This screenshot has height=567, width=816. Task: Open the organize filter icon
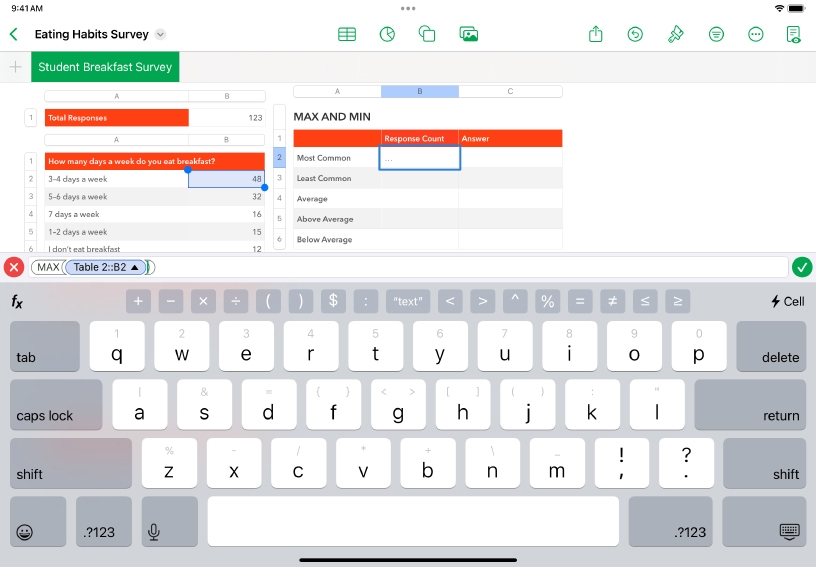pos(716,34)
